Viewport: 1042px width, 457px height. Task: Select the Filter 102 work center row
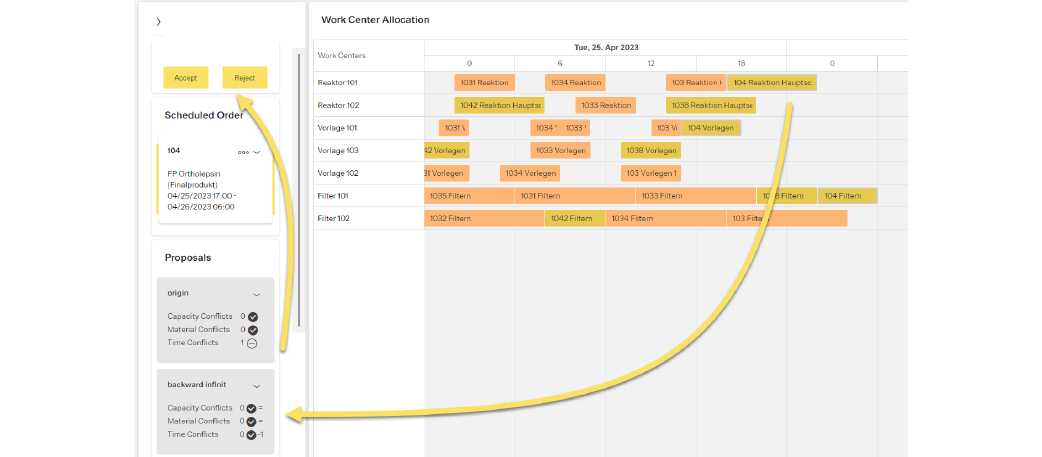[334, 218]
